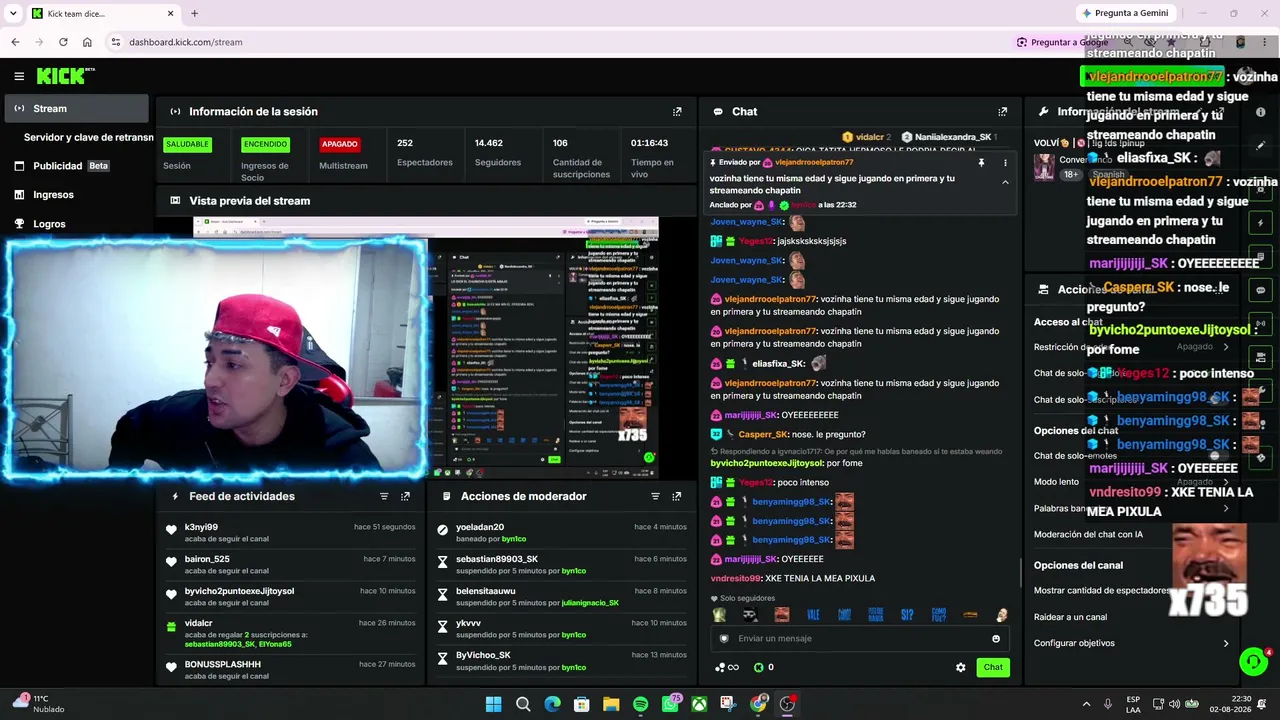Collapse the pinned message chevron
The width and height of the screenshot is (1280, 720).
(x=1005, y=182)
